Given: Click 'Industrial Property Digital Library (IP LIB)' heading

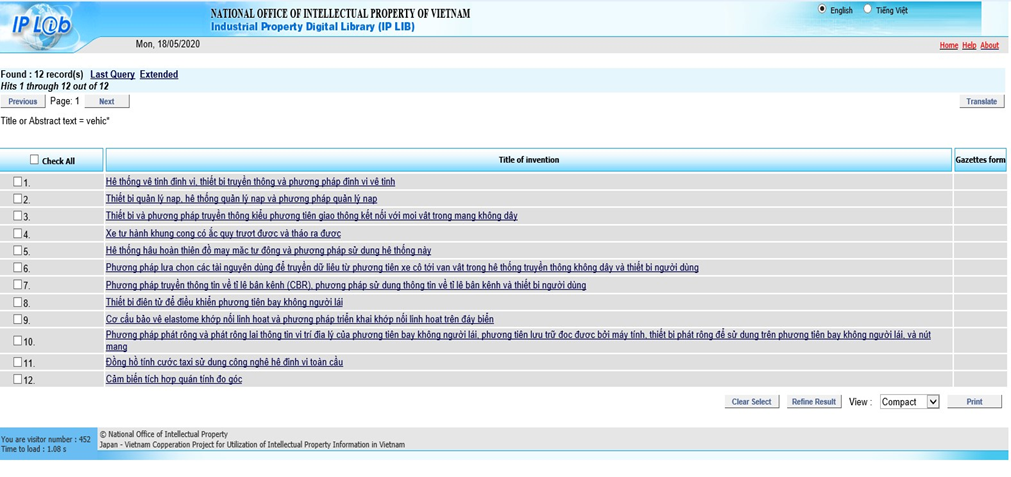Looking at the screenshot, I should tap(313, 27).
